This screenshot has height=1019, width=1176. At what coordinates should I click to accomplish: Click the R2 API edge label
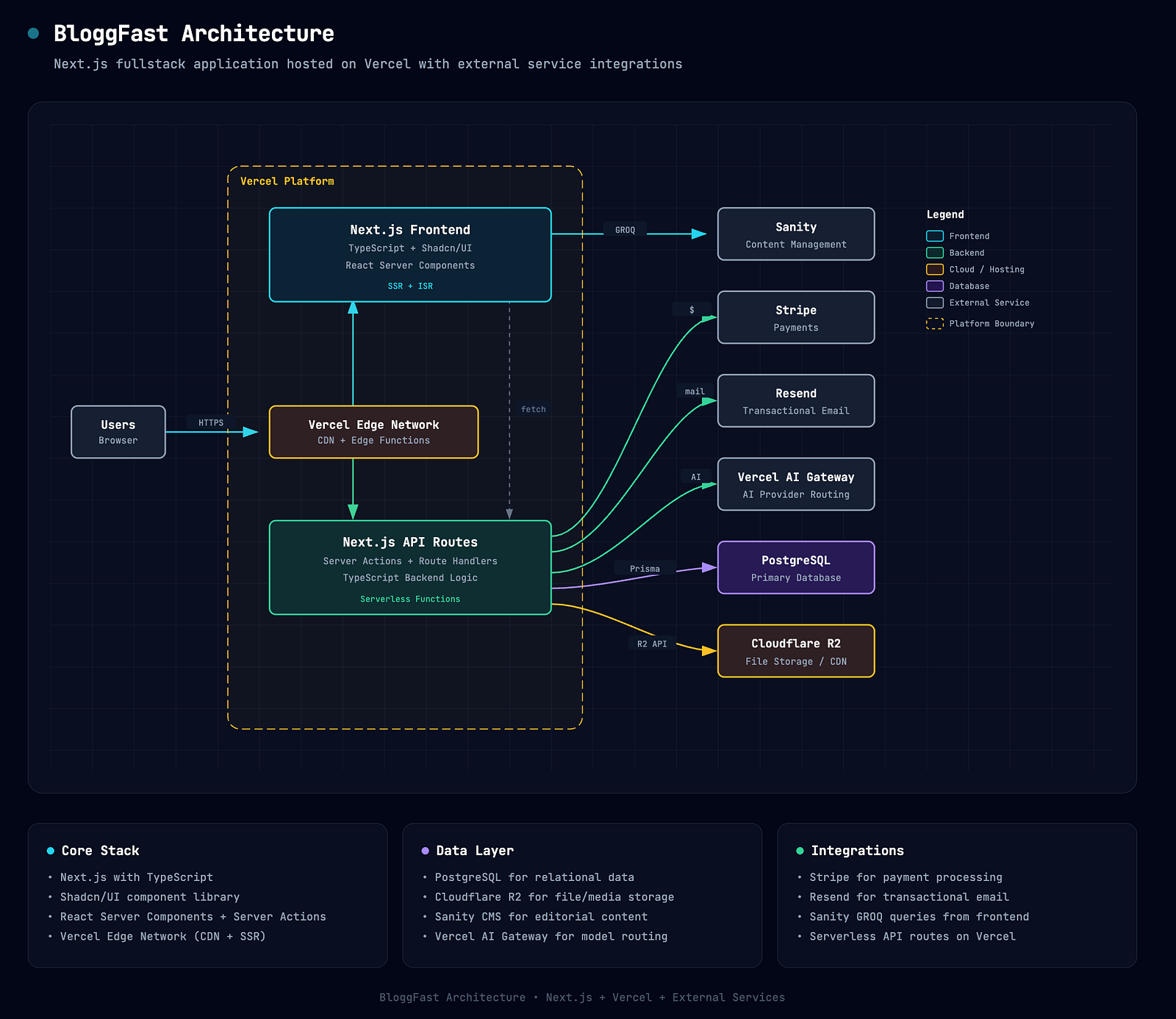(x=652, y=644)
